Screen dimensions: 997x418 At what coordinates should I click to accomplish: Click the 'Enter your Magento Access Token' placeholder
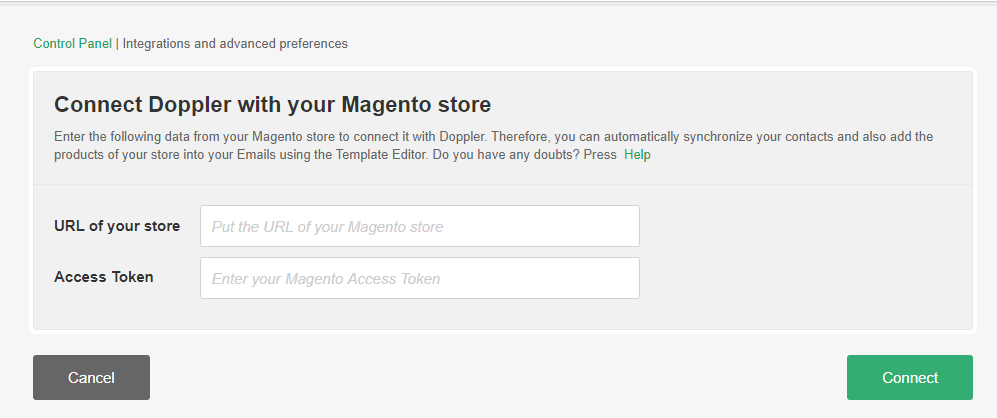(x=326, y=279)
